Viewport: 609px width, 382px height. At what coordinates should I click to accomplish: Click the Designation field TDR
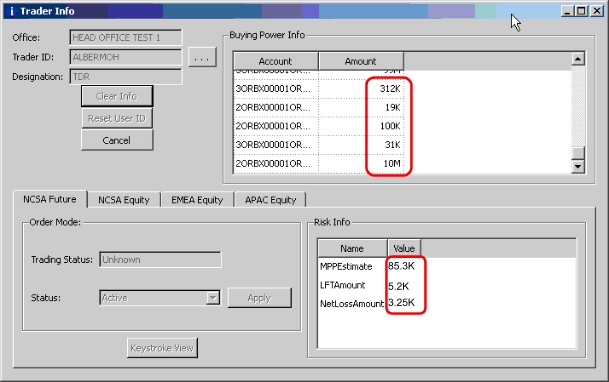(125, 76)
